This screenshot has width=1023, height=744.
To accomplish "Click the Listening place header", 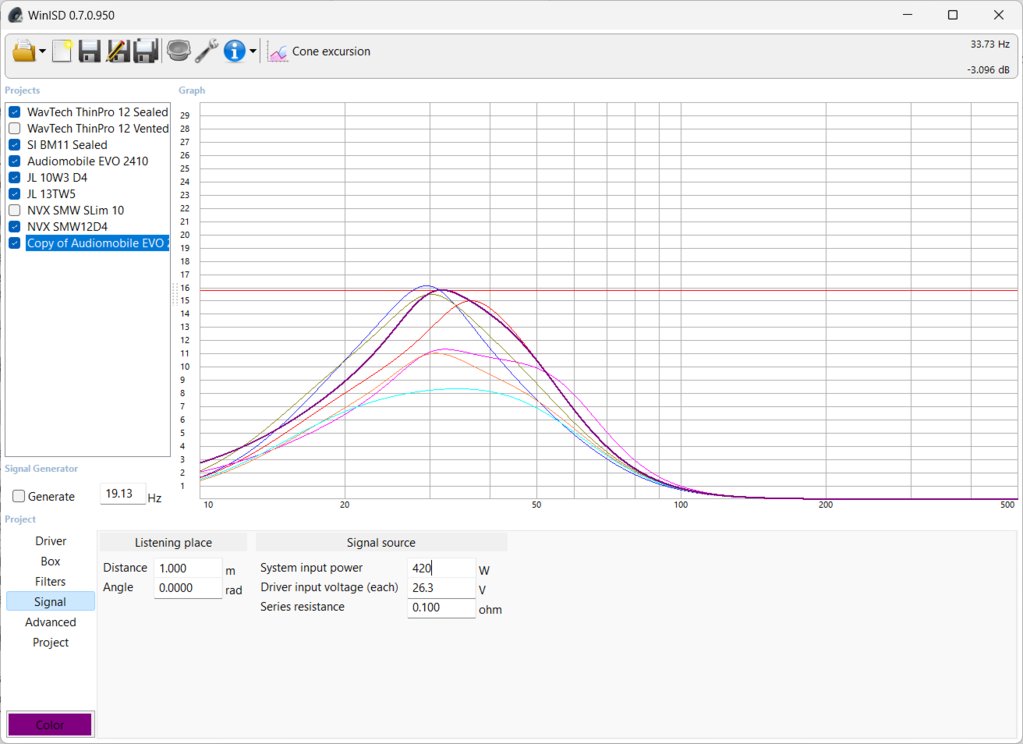I will point(173,542).
